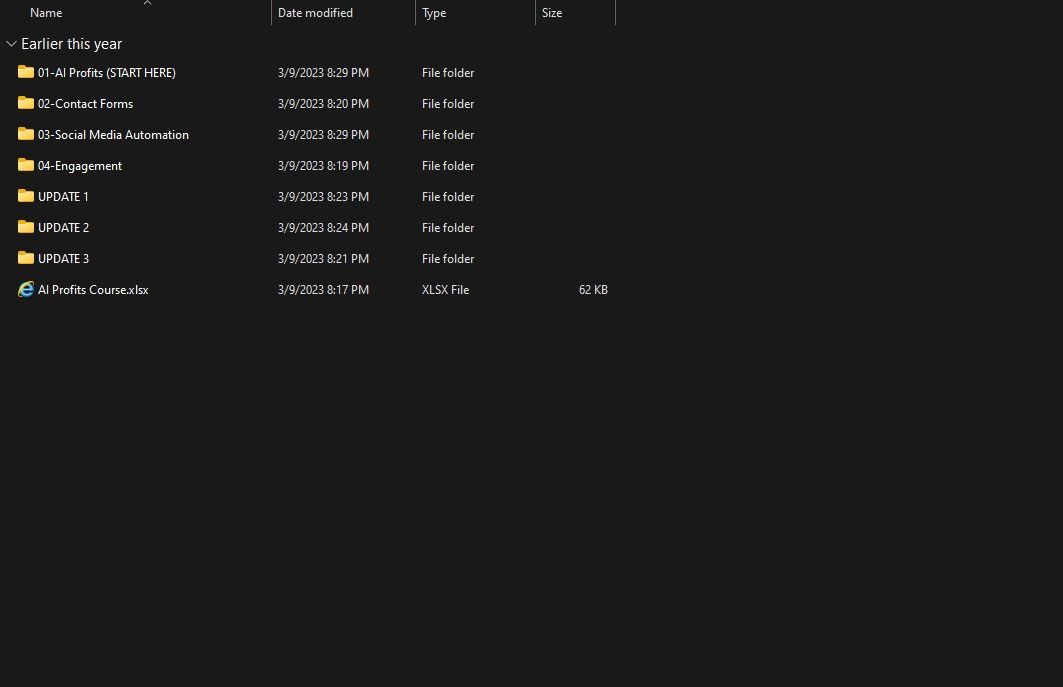The height and width of the screenshot is (687, 1063).
Task: Click the 01-AI Profits (START HERE) folder icon
Action: click(26, 72)
